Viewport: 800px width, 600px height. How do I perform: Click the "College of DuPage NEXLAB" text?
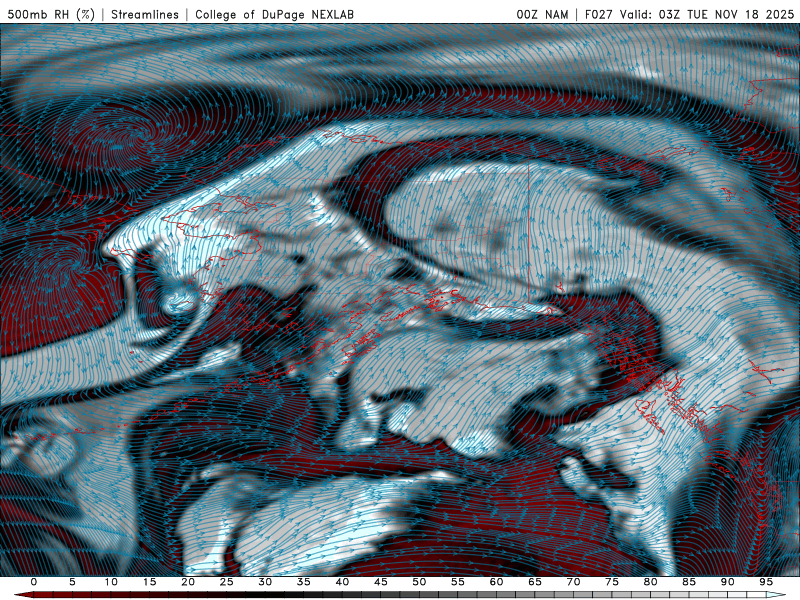tap(274, 14)
